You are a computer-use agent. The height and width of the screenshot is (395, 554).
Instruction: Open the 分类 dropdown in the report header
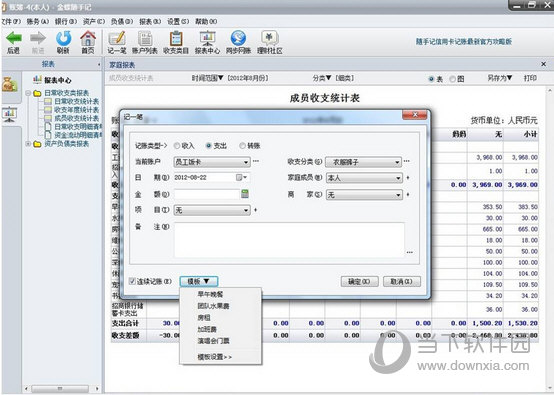[322, 78]
